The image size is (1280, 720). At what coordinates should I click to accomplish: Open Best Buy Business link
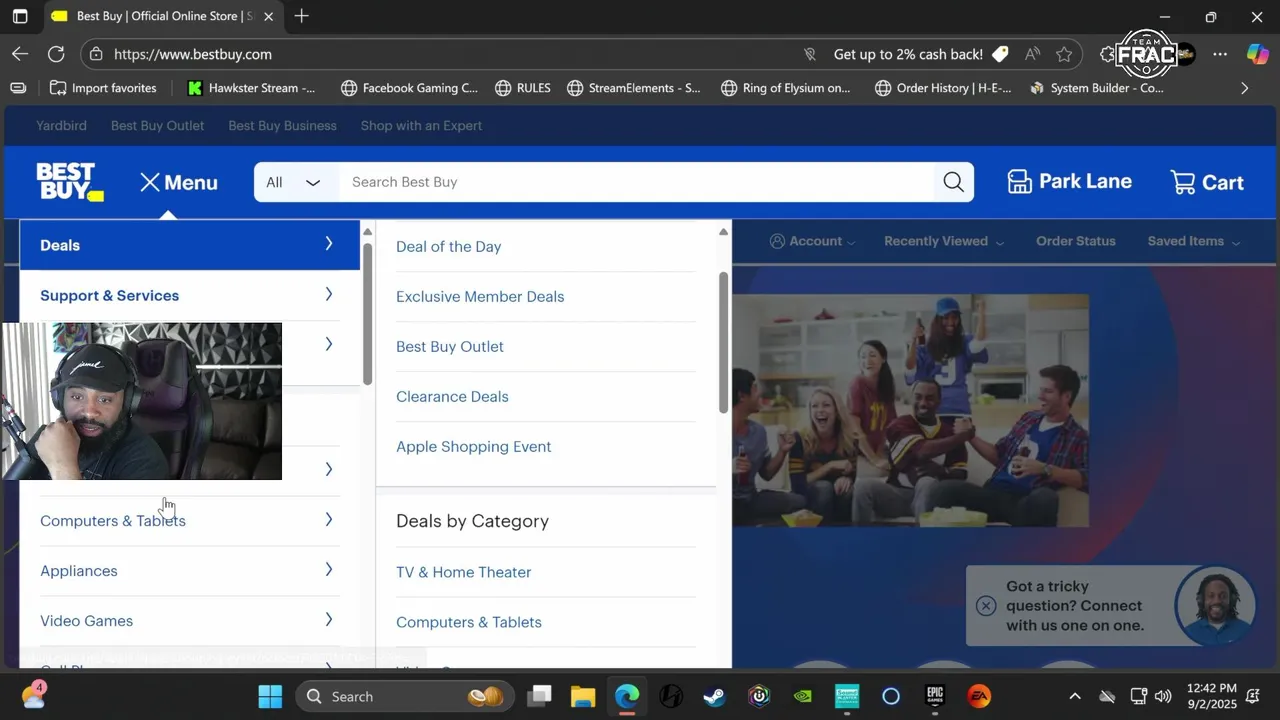pos(282,125)
